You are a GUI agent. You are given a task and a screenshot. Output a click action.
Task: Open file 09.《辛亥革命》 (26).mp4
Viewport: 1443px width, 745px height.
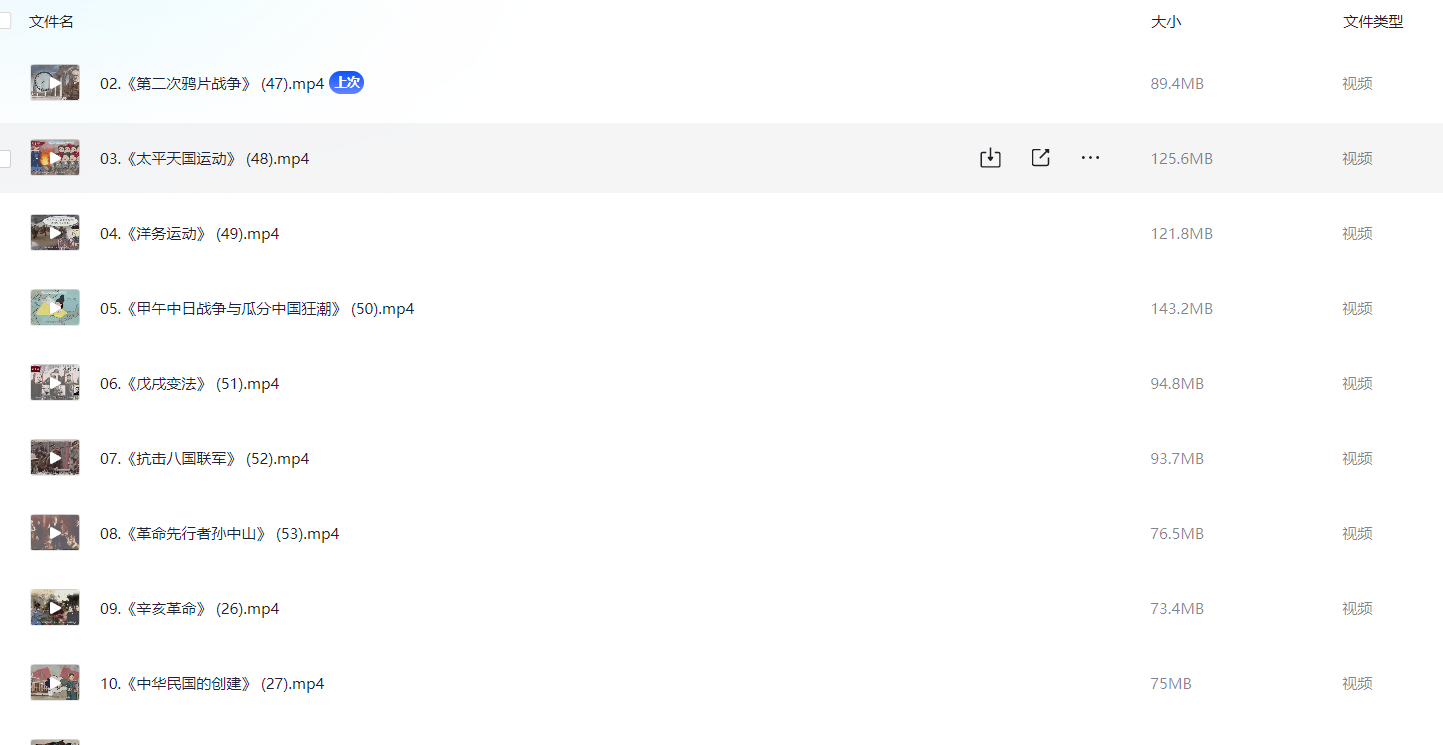pos(189,609)
